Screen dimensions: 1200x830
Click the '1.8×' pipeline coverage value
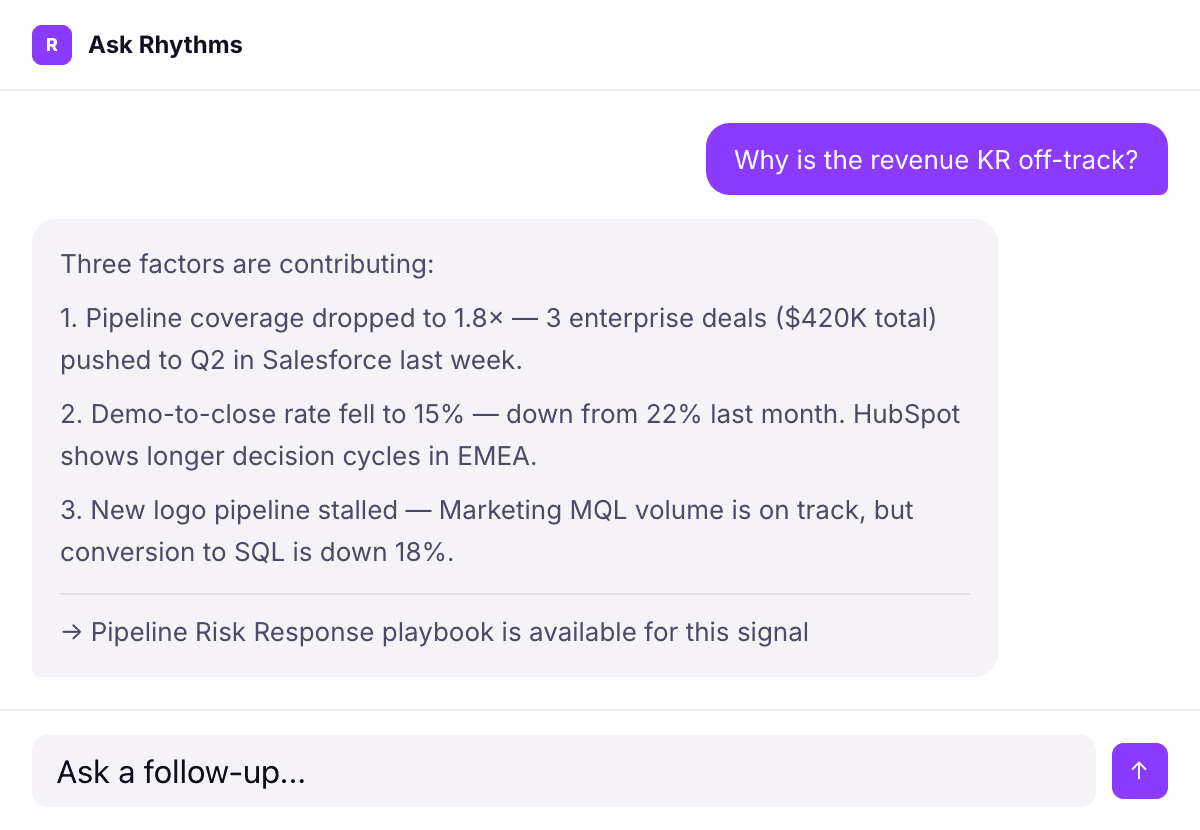(474, 318)
